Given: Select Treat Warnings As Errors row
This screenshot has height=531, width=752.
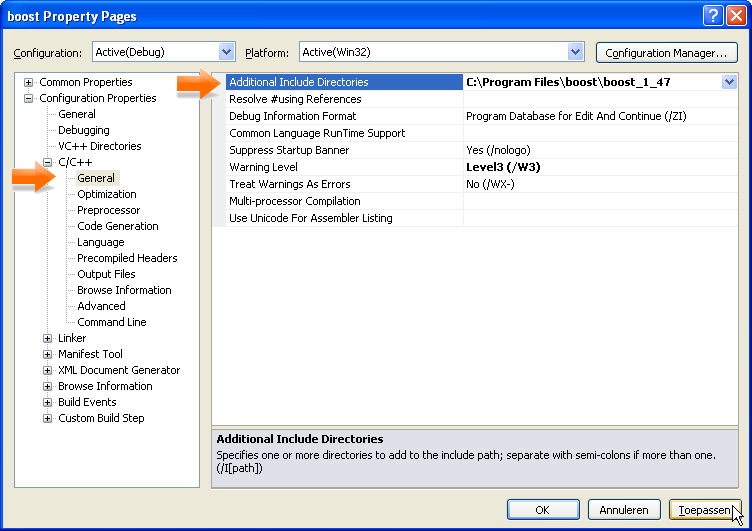Looking at the screenshot, I should [x=289, y=184].
